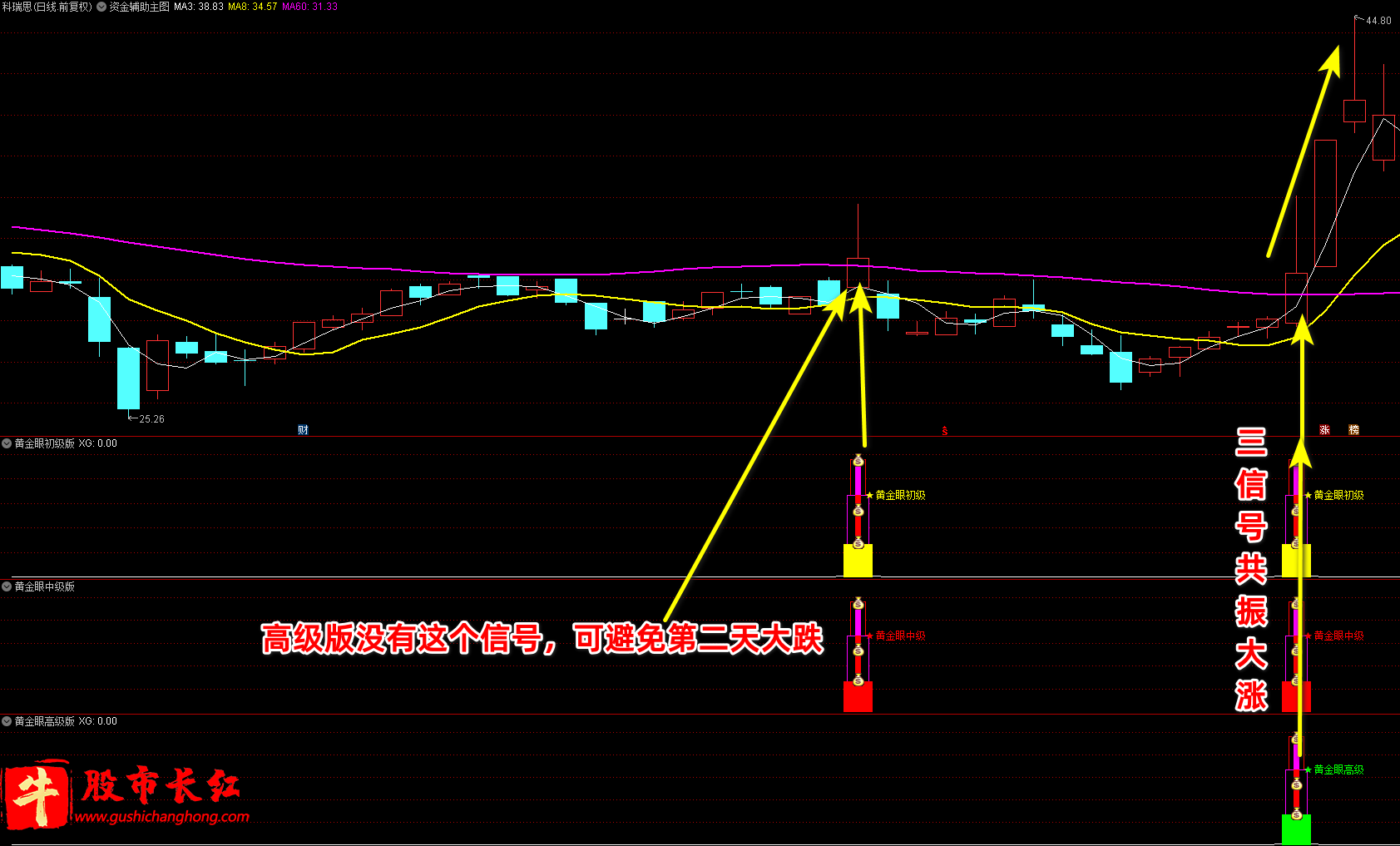The width and height of the screenshot is (1400, 846).
Task: Select the red signal bar of earlier 黄金眼中级
Action: click(x=858, y=697)
